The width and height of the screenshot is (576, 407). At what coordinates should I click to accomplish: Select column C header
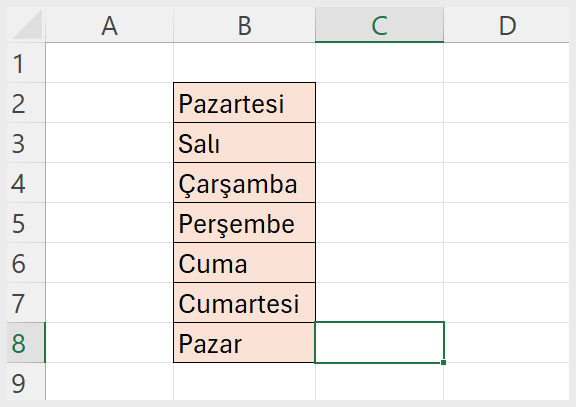coord(379,25)
